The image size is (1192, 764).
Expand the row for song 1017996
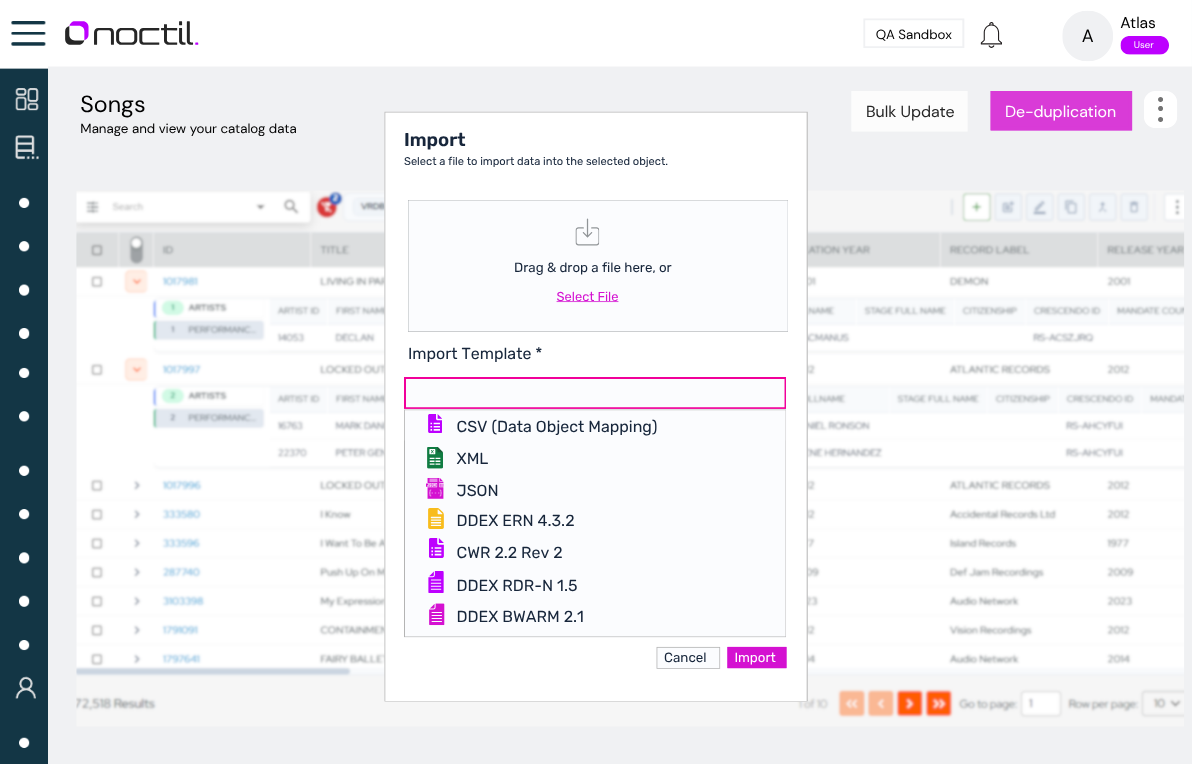click(137, 485)
